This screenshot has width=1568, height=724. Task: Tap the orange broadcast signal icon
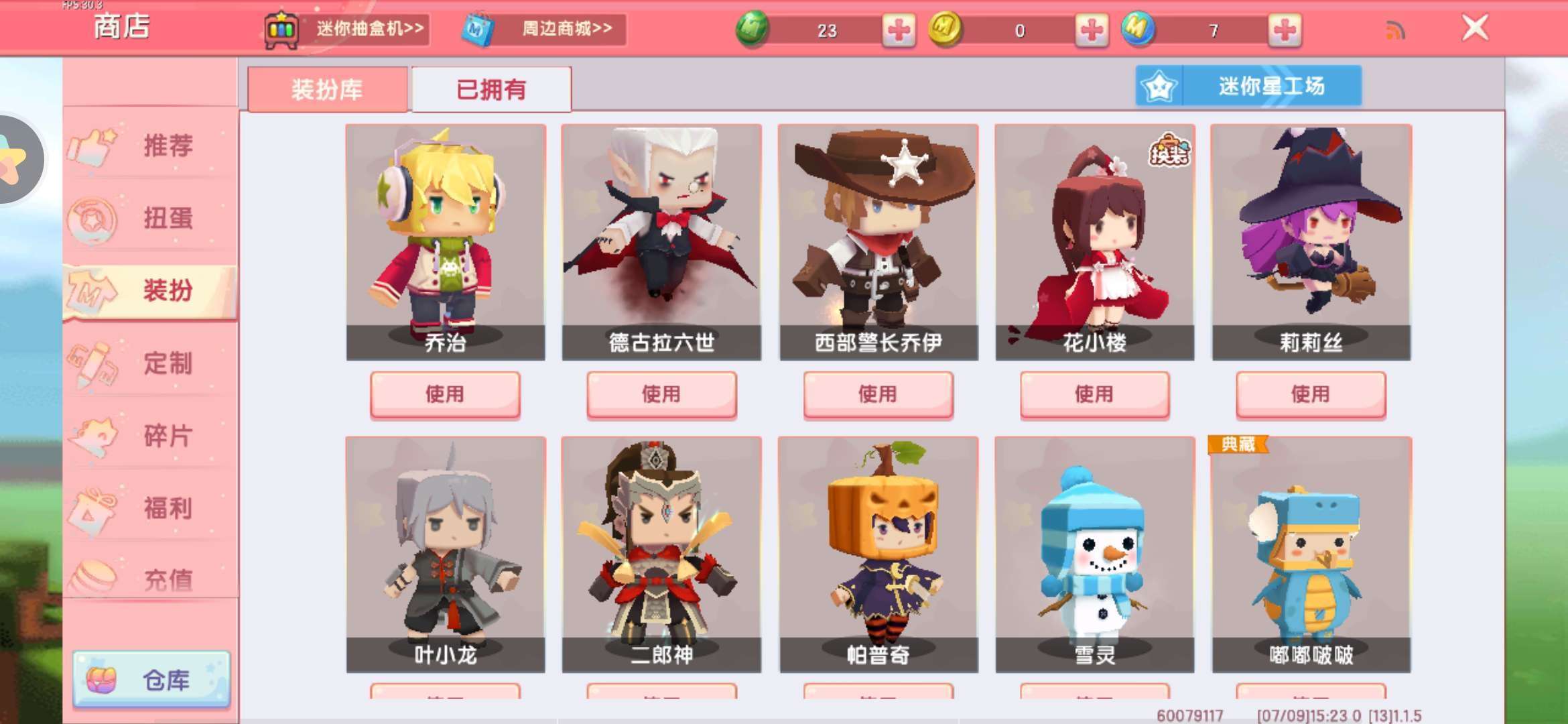[1395, 30]
